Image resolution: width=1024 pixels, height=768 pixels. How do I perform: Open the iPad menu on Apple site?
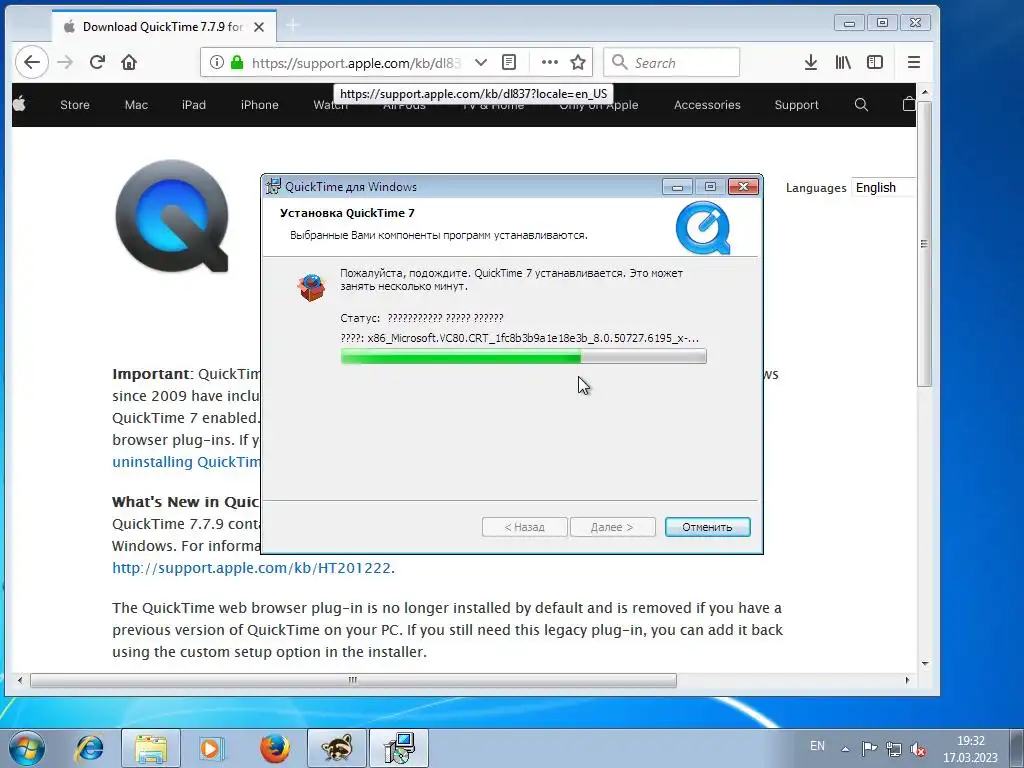pos(193,104)
